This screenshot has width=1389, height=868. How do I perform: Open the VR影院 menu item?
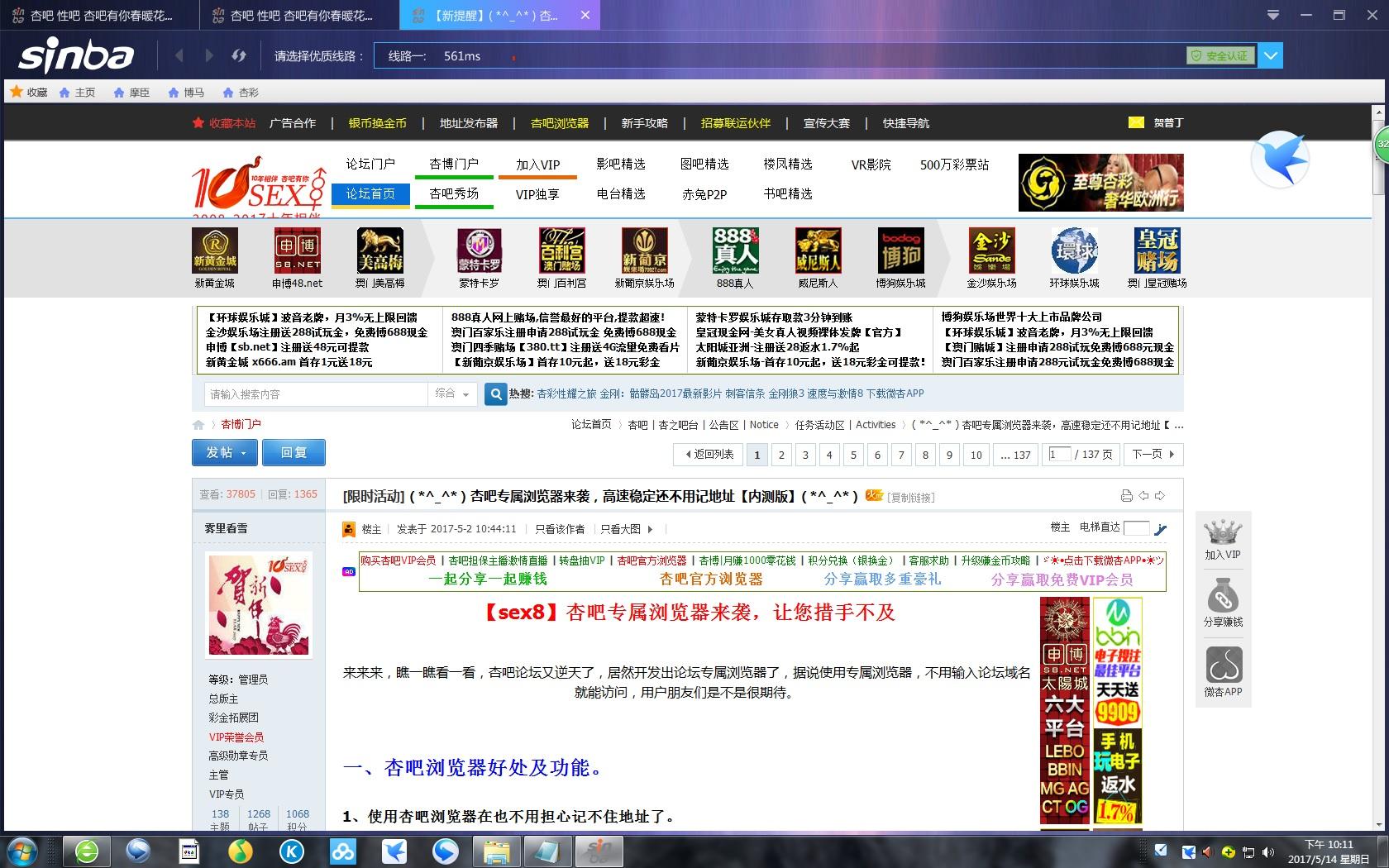(x=871, y=165)
